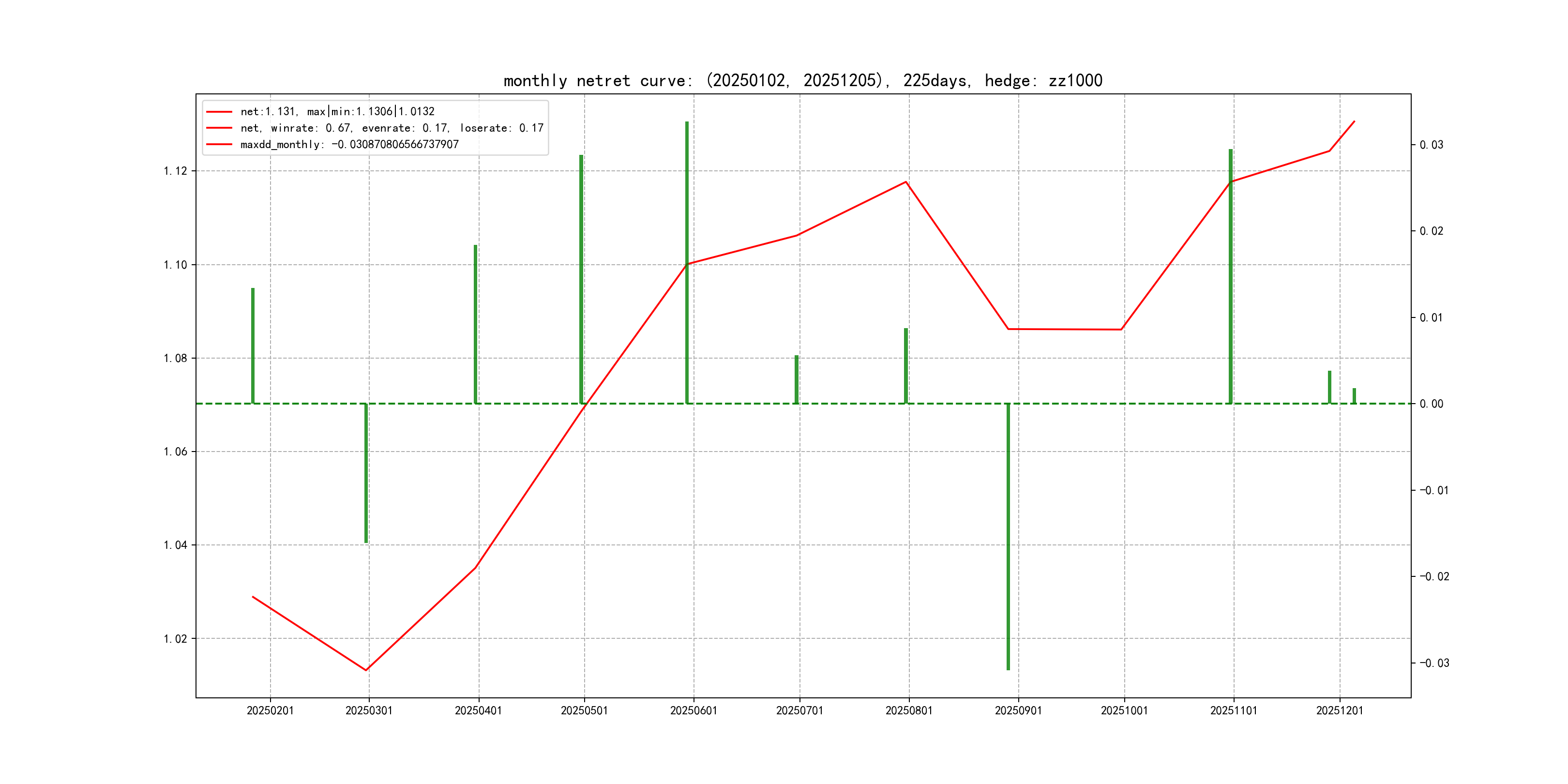This screenshot has height=784, width=1568.
Task: Click the 'net:1.131, max|min' legend entry
Action: 337,111
